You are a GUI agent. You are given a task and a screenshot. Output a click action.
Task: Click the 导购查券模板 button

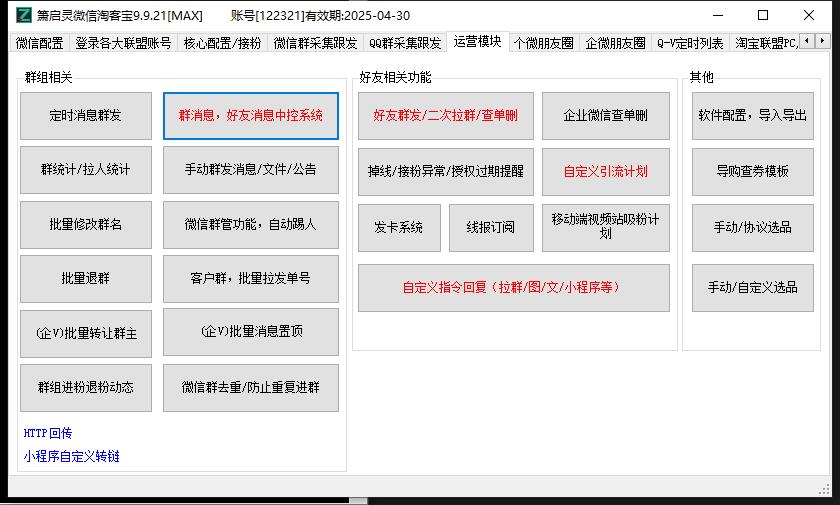click(753, 171)
